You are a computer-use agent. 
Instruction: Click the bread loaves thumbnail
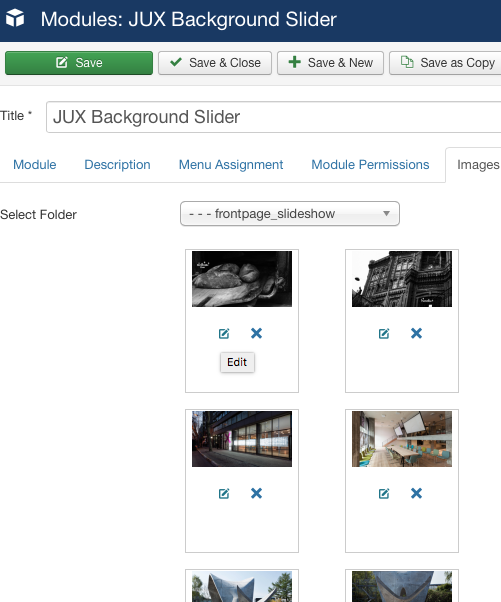click(242, 279)
